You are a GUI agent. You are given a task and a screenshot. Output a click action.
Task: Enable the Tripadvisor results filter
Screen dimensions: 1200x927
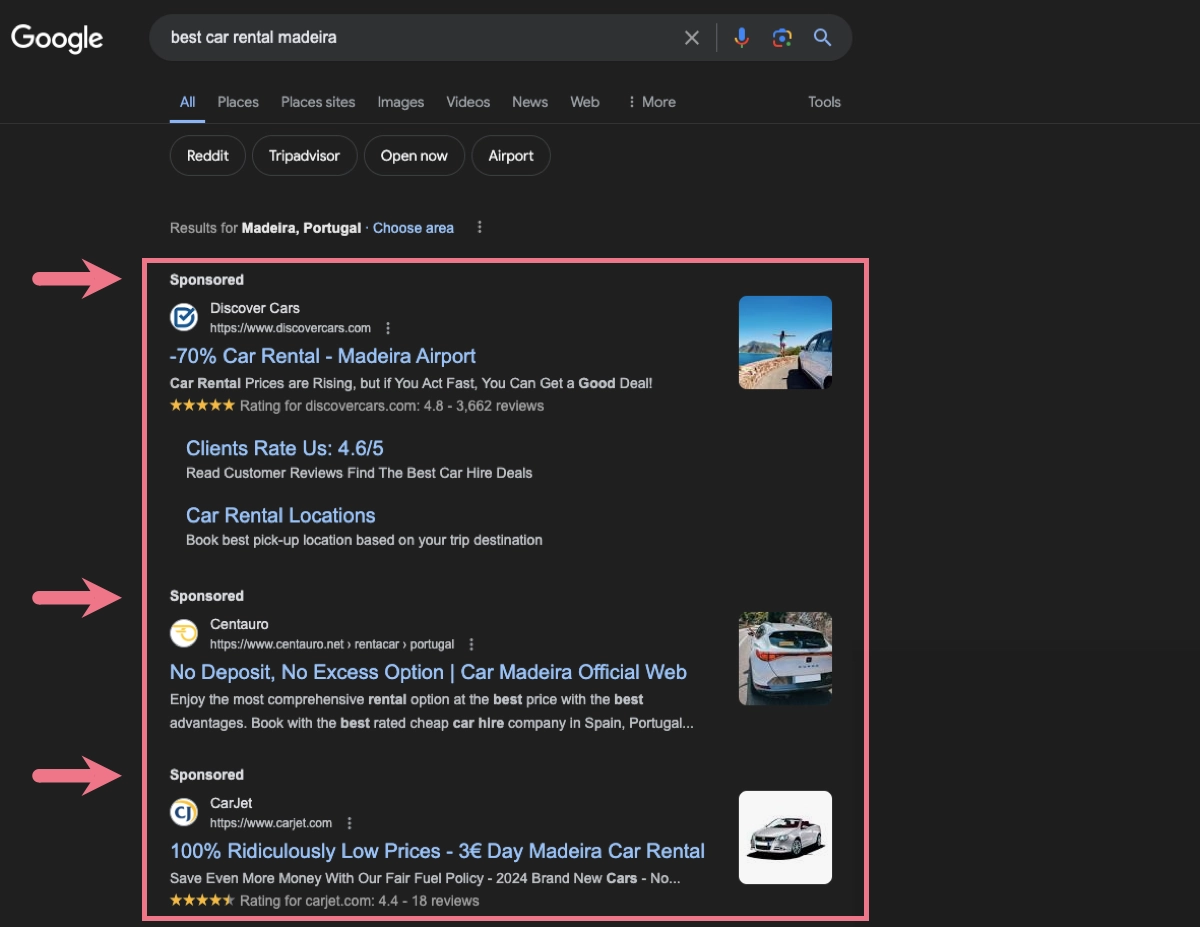coord(304,155)
